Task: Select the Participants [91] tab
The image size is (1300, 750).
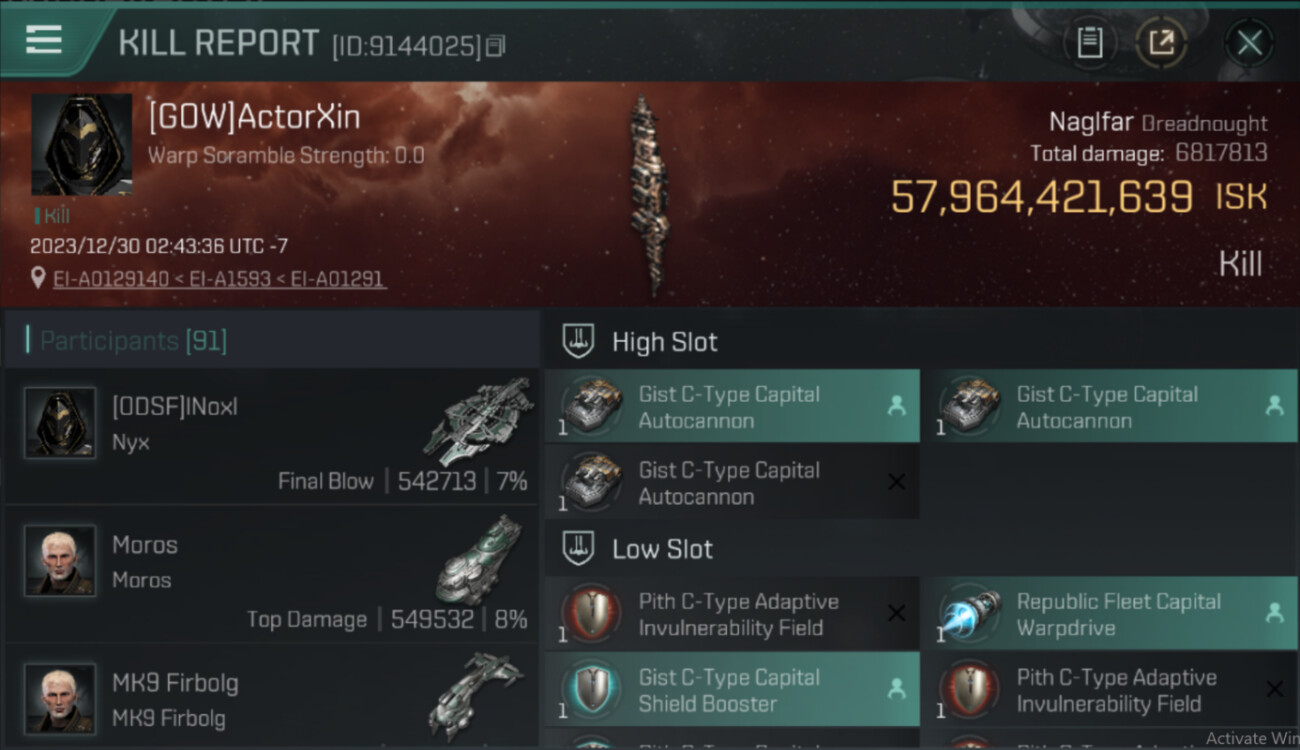Action: point(133,341)
